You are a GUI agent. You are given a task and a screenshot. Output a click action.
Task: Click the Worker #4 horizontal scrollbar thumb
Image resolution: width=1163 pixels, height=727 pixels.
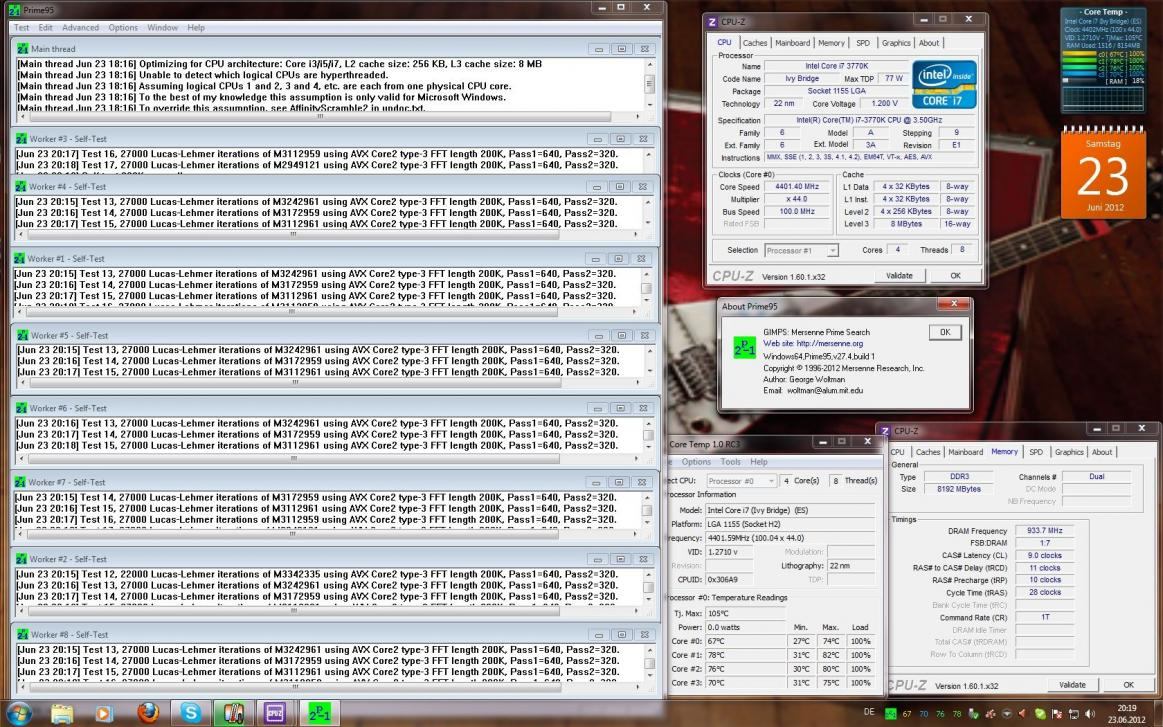pyautogui.click(x=294, y=234)
